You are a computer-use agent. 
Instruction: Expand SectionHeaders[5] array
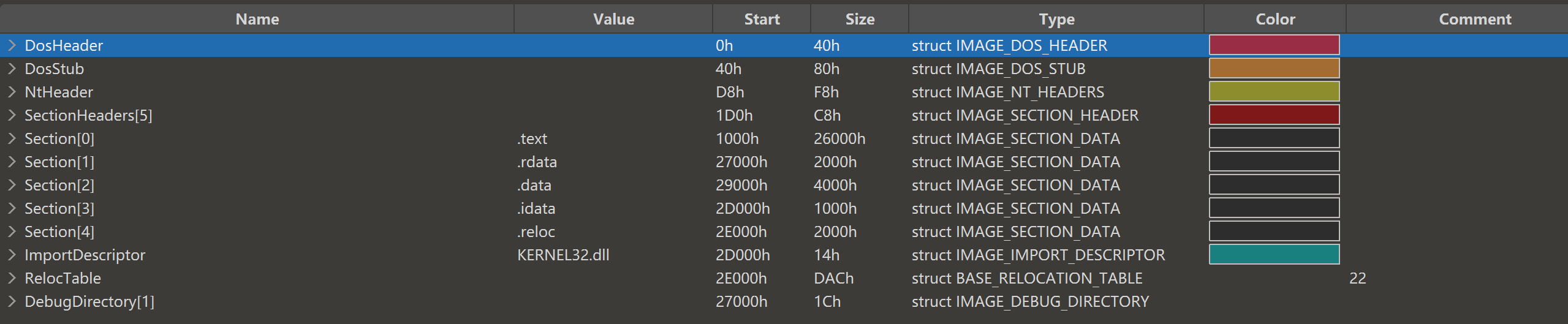click(x=12, y=115)
